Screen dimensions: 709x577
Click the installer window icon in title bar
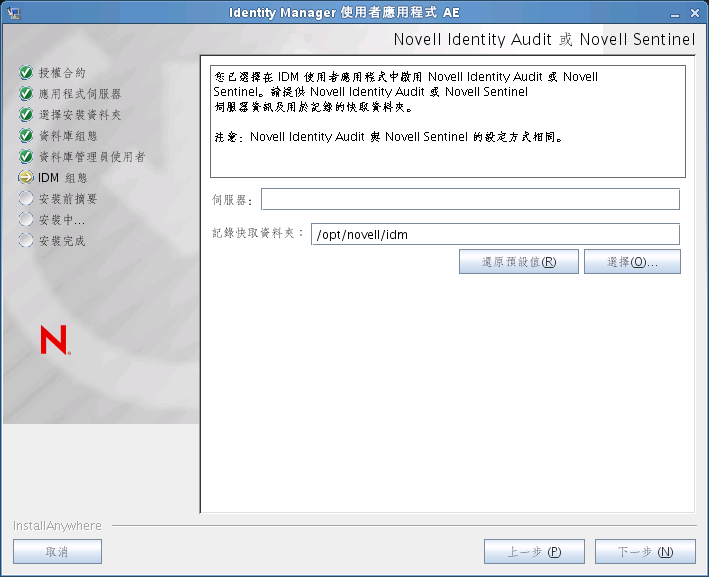[14, 13]
